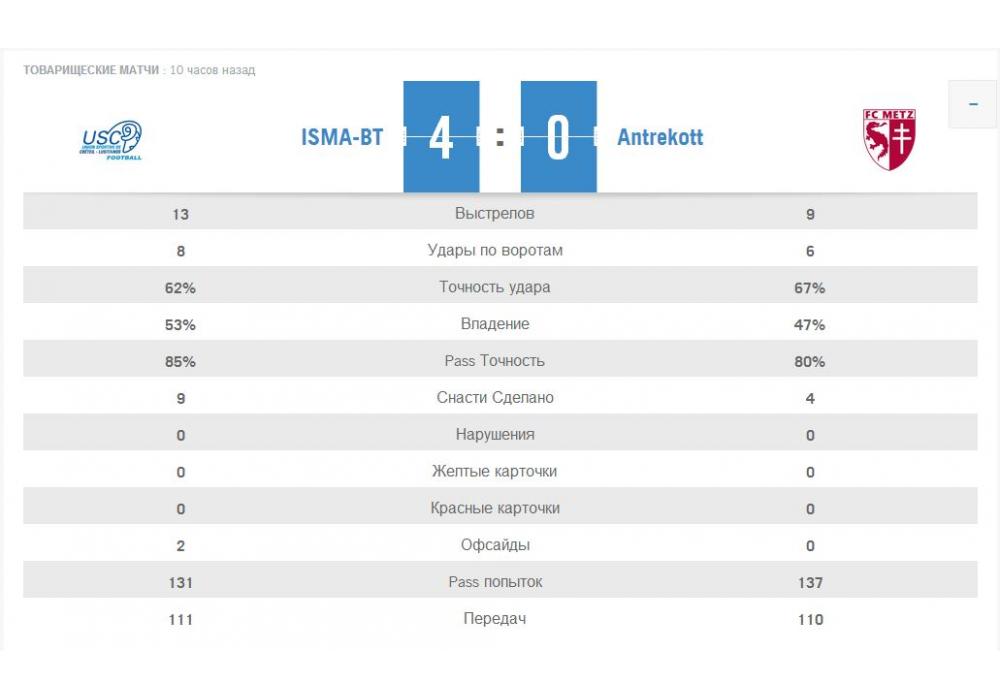
Task: Click the Точность удара row label
Action: pos(495,288)
